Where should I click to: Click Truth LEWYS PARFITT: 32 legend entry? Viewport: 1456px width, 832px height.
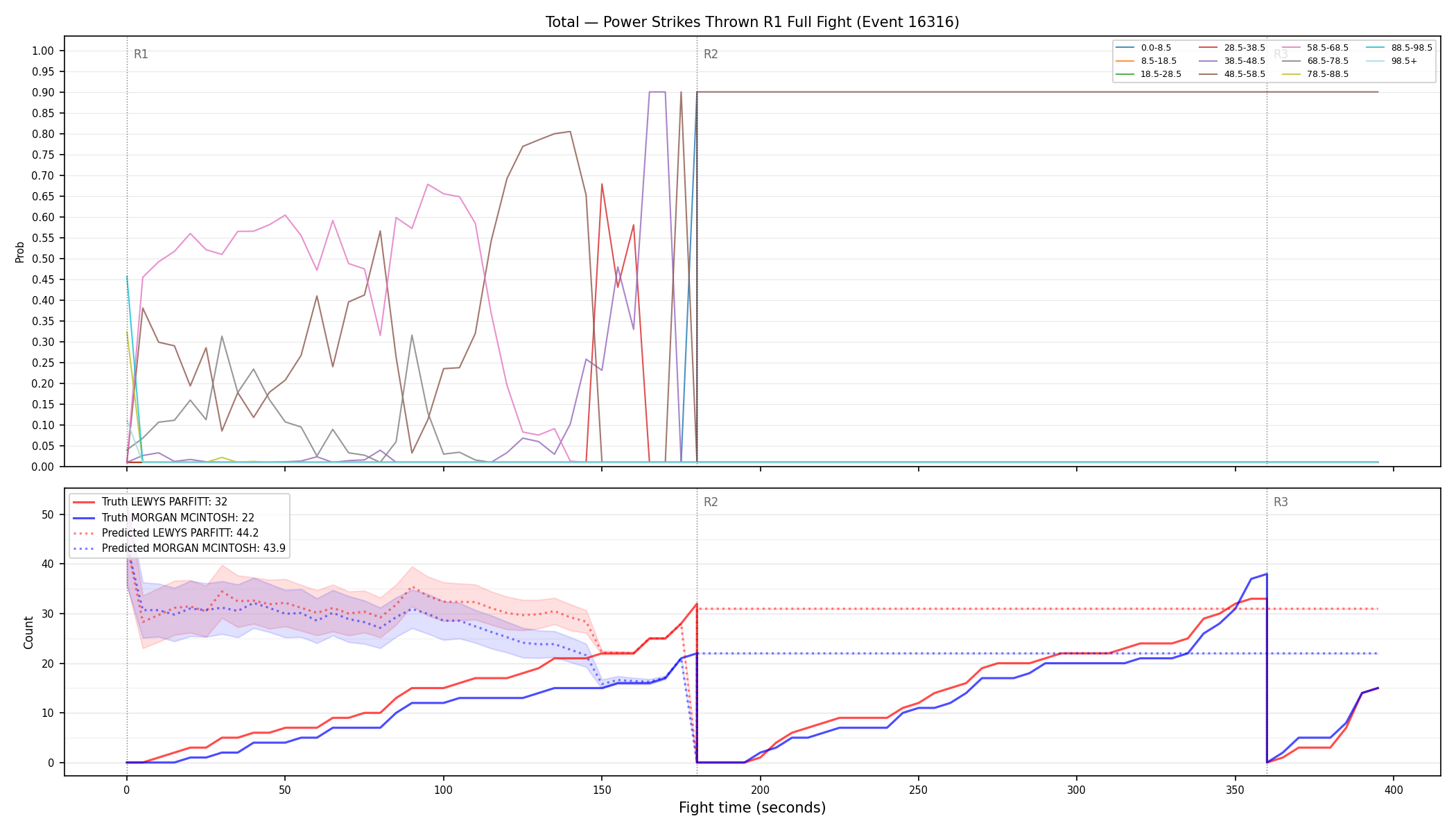(x=150, y=502)
